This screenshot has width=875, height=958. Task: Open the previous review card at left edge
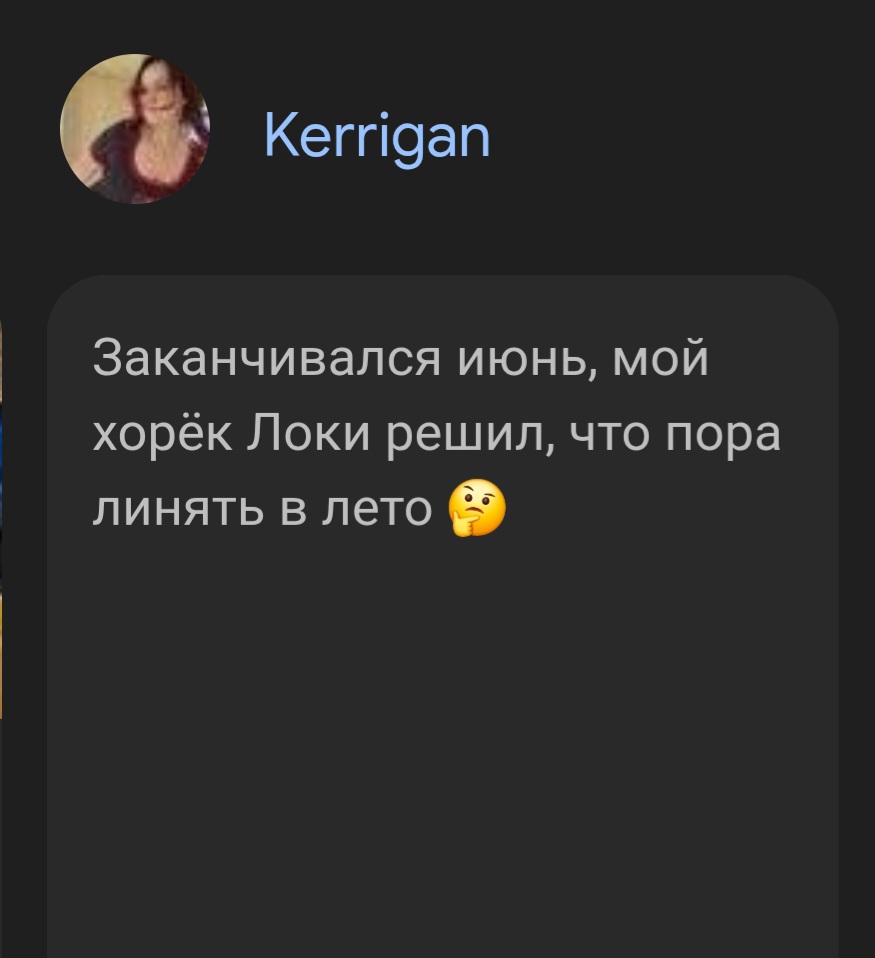1,519
